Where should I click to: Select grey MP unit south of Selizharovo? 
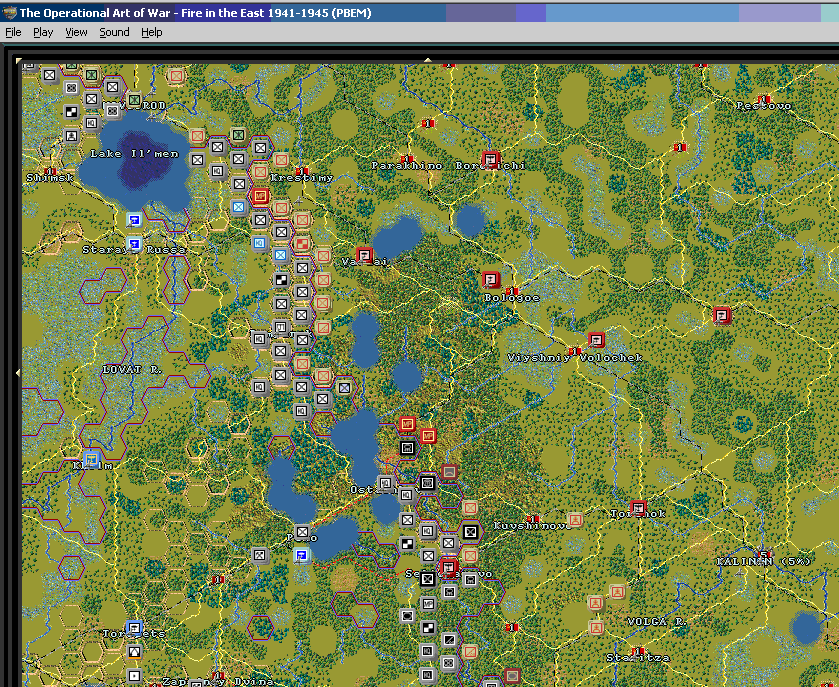(x=428, y=604)
